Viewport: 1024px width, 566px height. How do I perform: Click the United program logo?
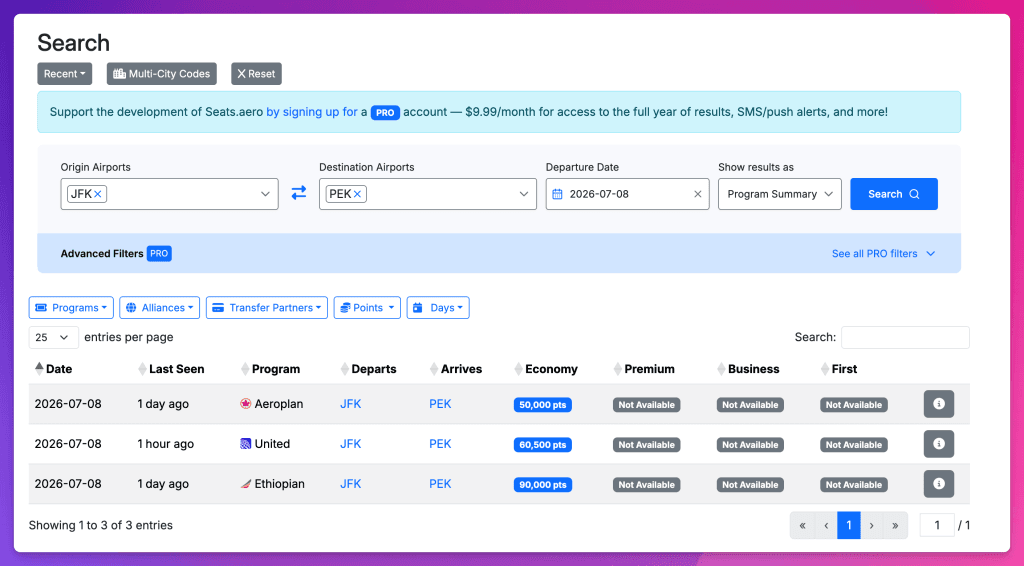coord(246,444)
